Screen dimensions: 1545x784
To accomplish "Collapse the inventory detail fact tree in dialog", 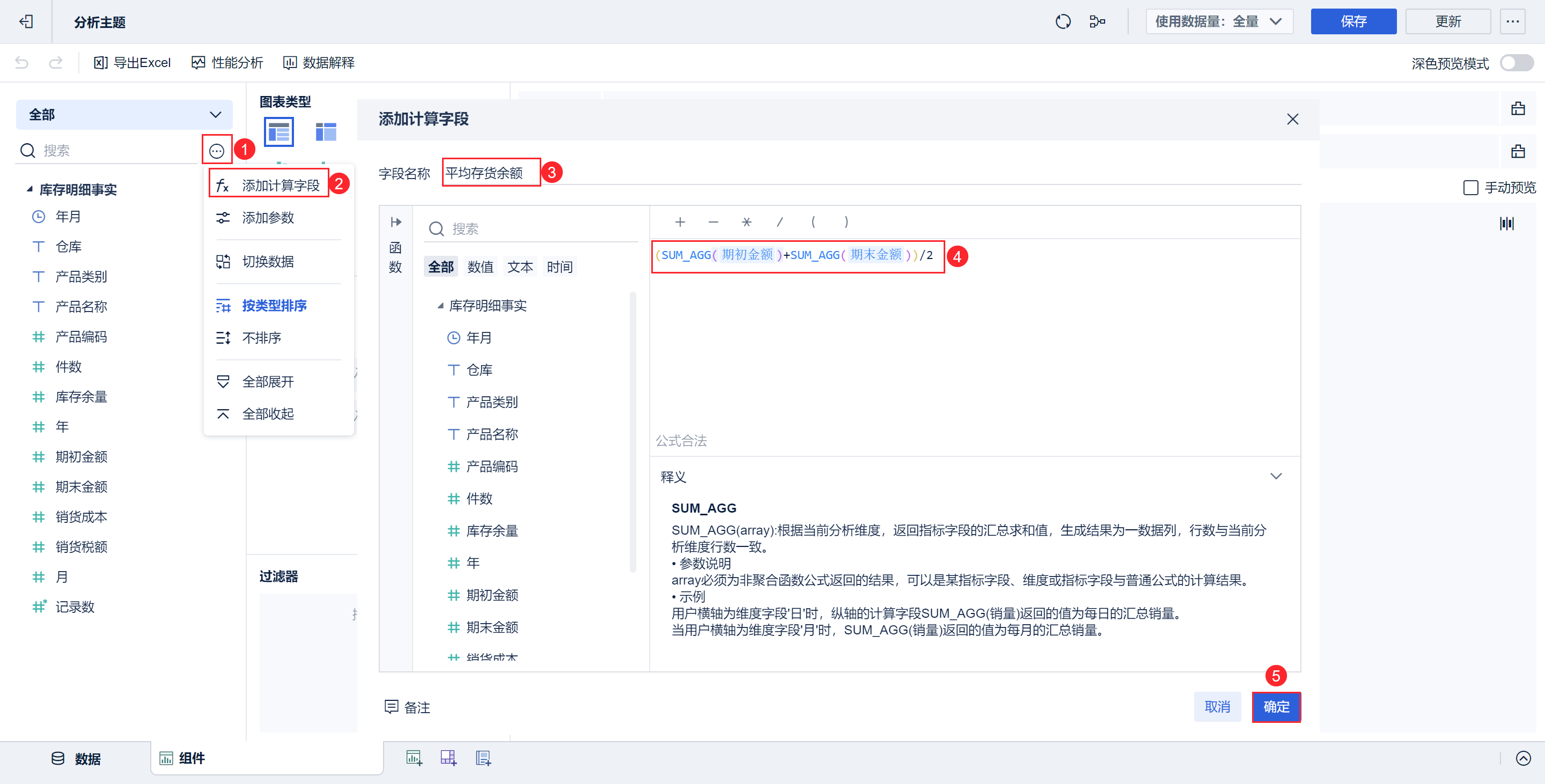I will point(441,306).
